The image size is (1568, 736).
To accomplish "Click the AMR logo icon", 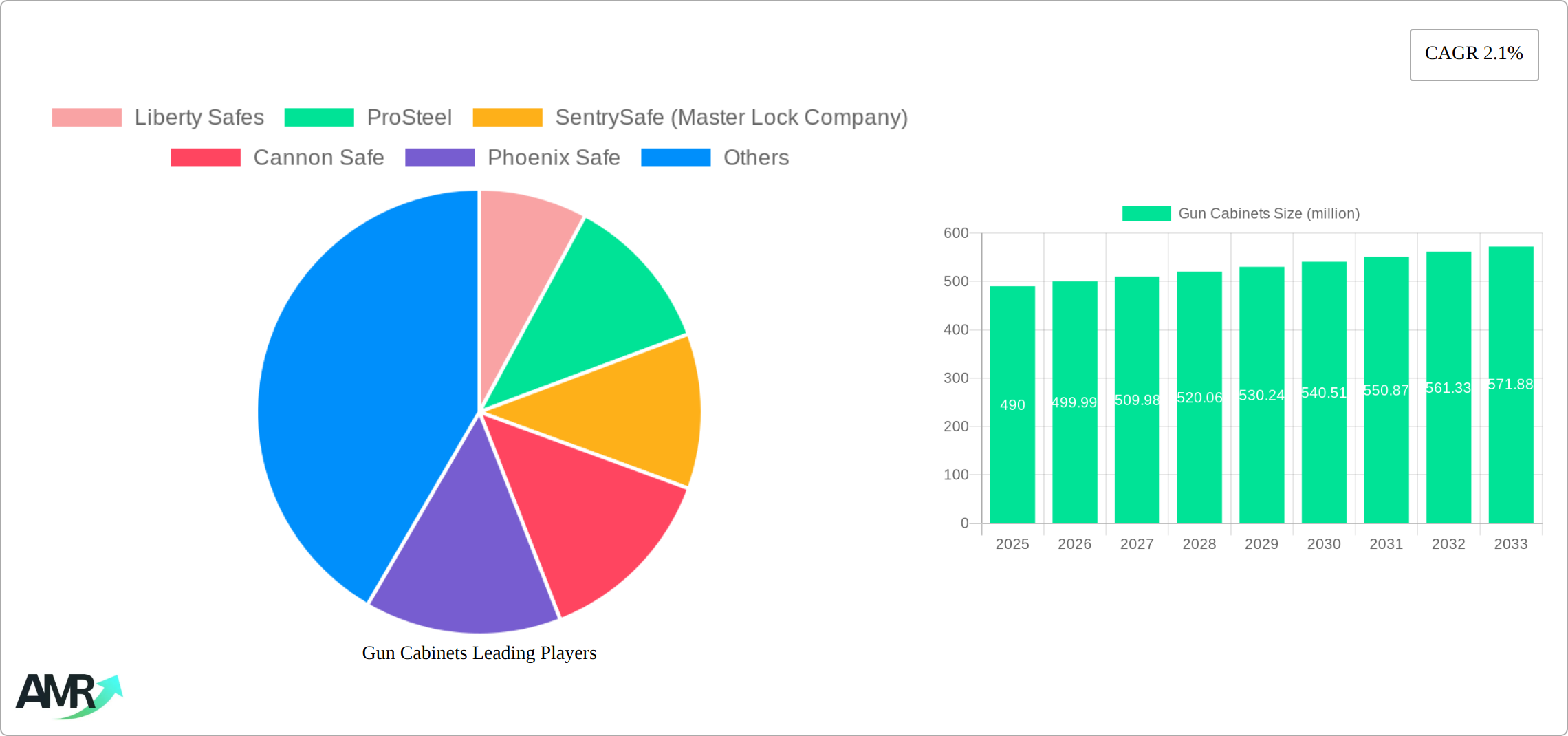I will (x=69, y=695).
